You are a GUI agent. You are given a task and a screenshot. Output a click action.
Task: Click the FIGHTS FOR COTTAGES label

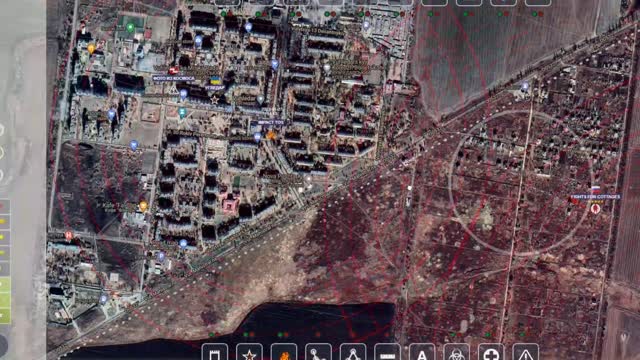point(596,197)
